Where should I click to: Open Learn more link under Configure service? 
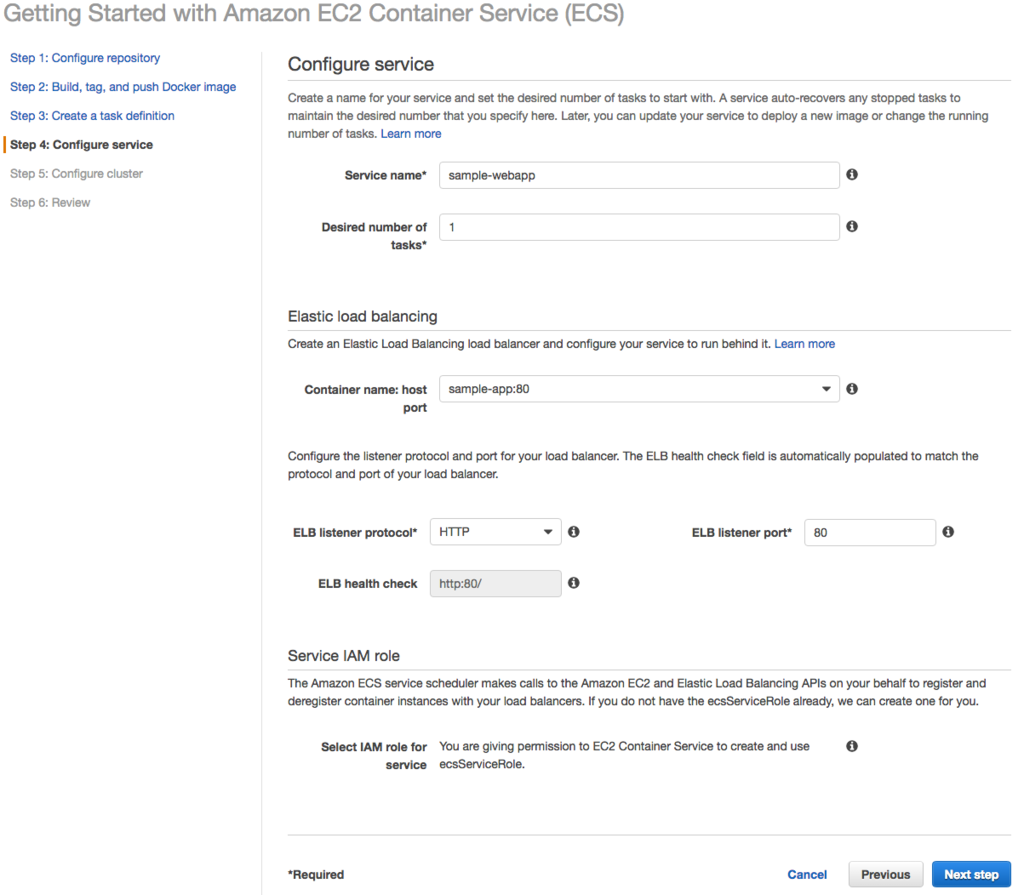pyautogui.click(x=411, y=133)
